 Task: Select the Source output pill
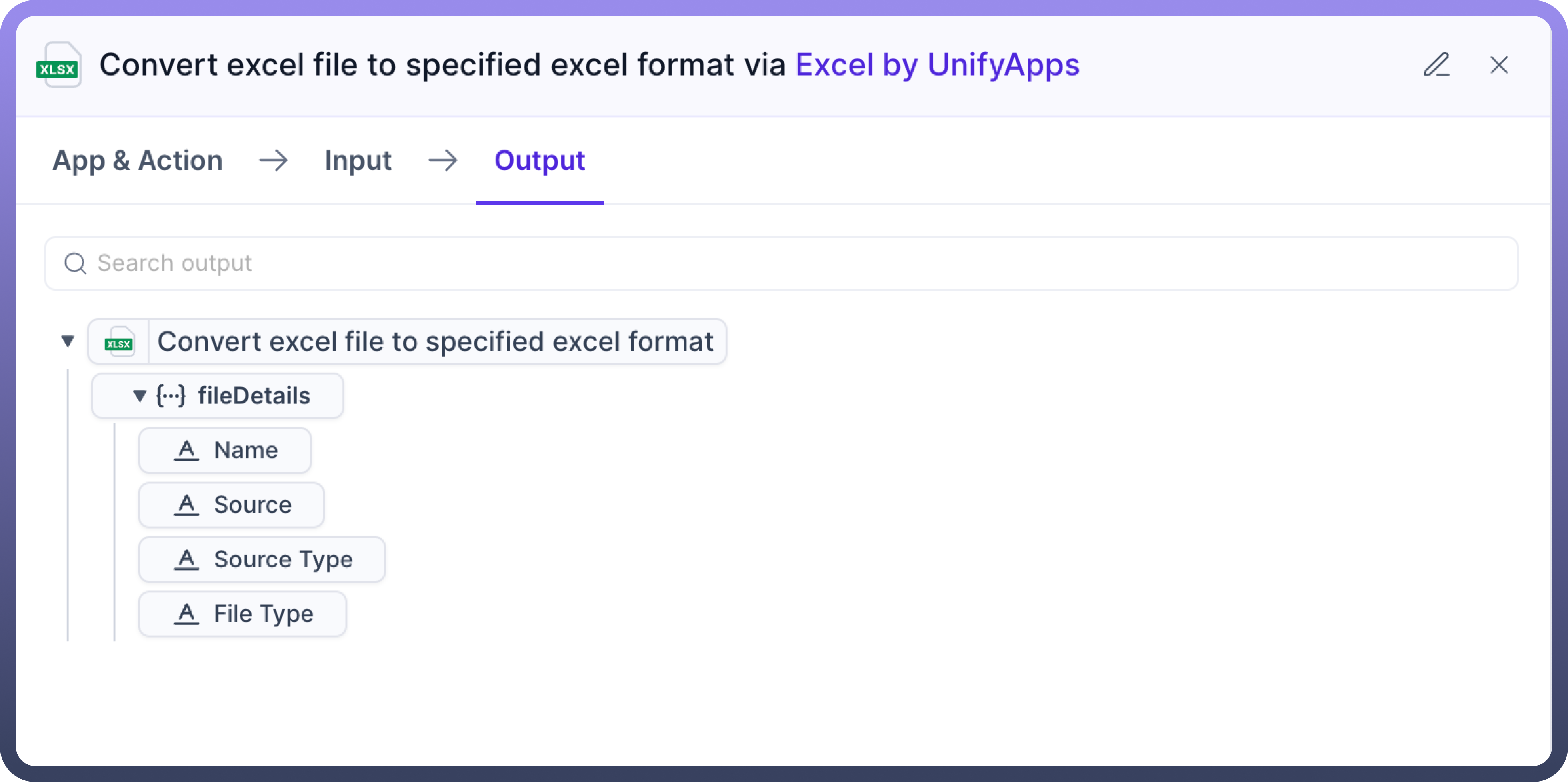pos(252,505)
